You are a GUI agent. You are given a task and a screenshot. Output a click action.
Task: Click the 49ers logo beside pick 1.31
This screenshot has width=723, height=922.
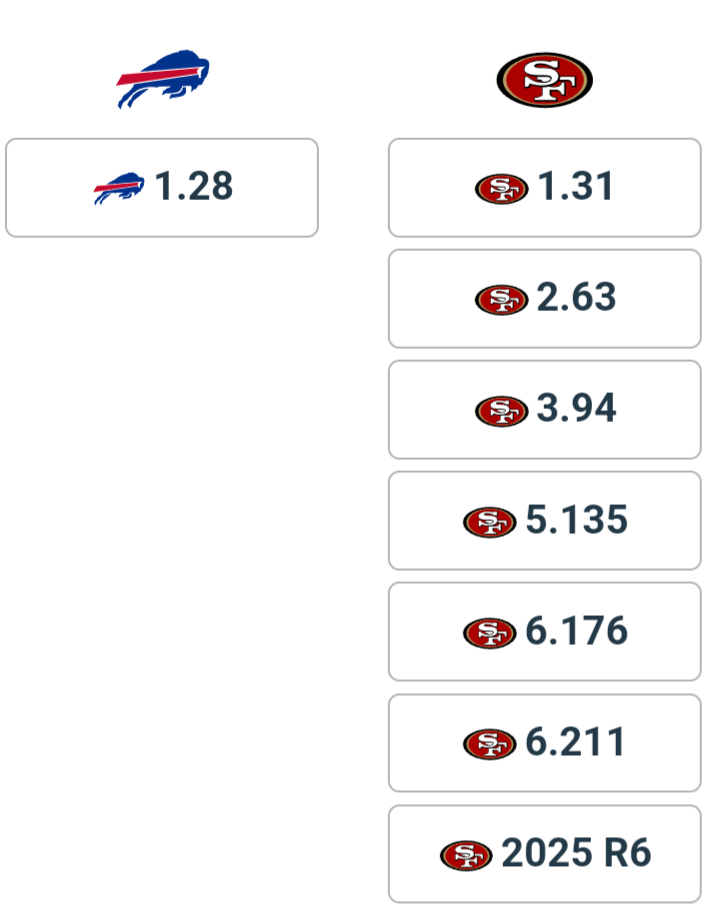[501, 189]
